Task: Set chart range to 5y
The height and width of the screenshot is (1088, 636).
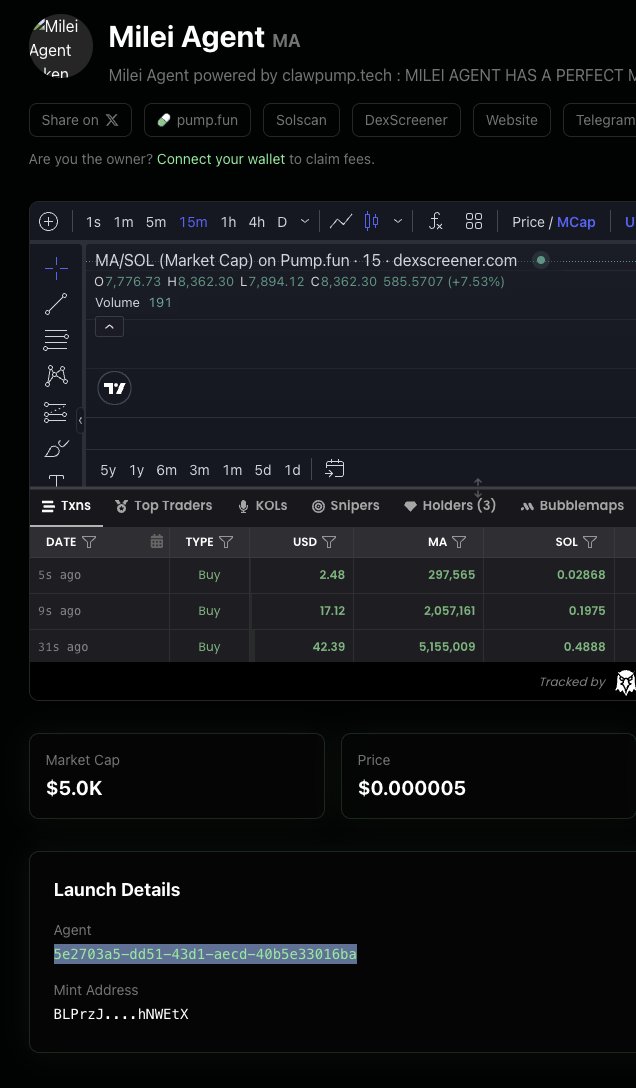Action: point(108,470)
